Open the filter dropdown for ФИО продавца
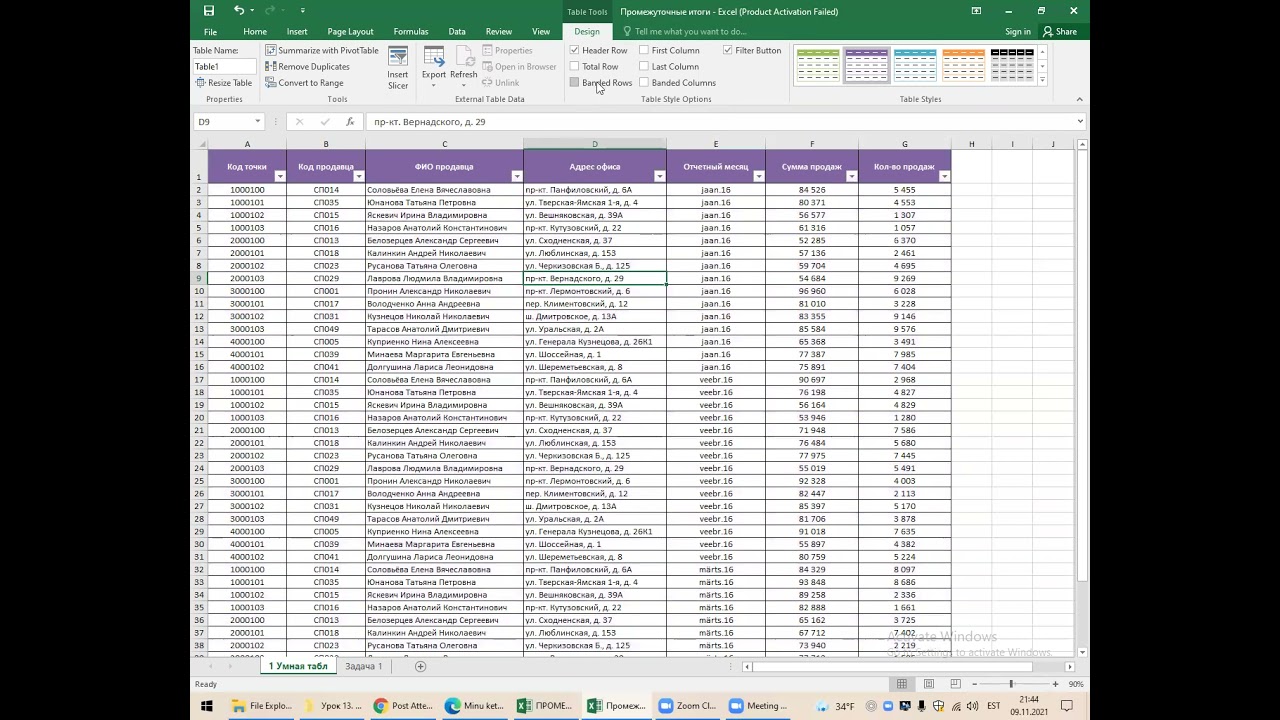Screen dimensions: 1280x720 coord(516,177)
